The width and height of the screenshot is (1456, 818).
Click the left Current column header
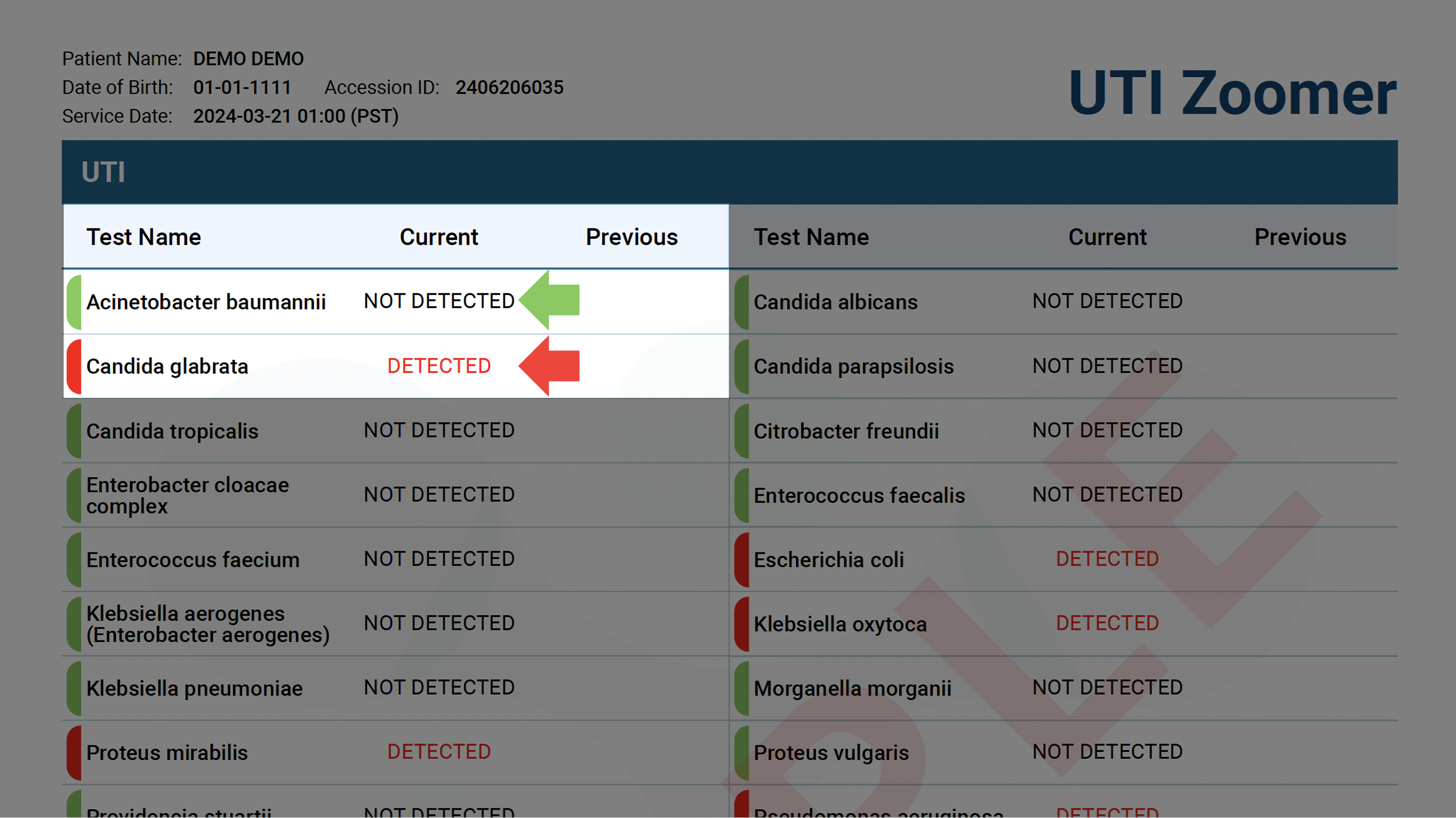[439, 237]
